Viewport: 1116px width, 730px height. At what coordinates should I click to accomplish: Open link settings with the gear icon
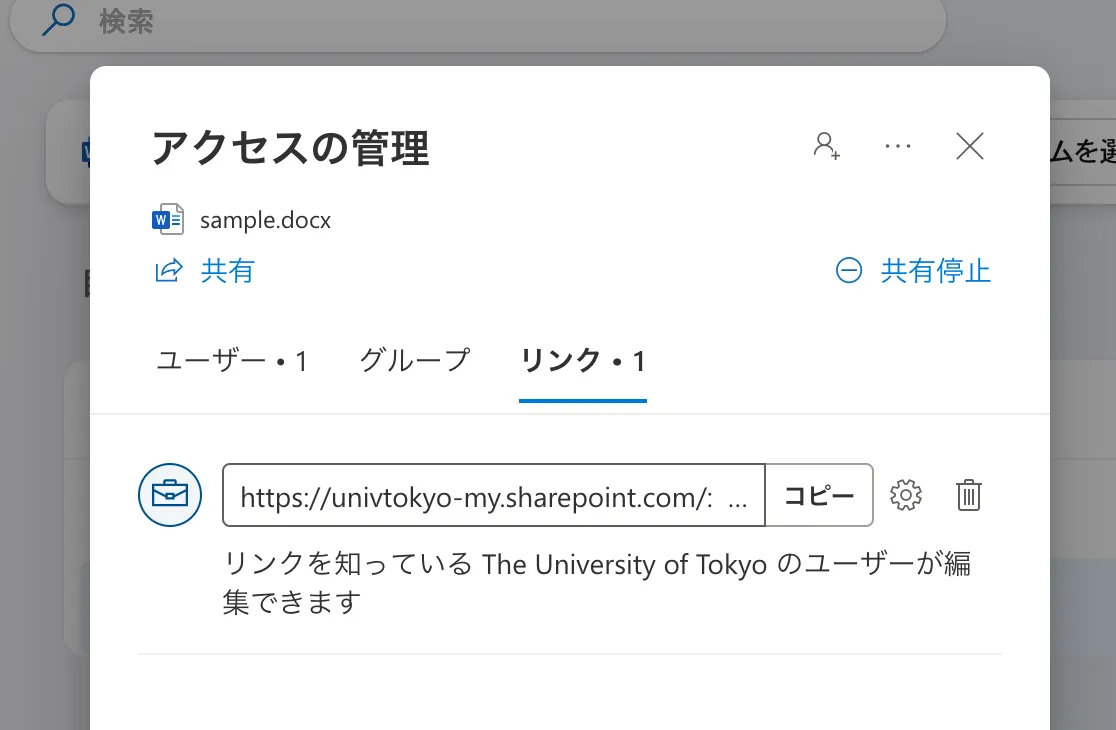tap(905, 495)
